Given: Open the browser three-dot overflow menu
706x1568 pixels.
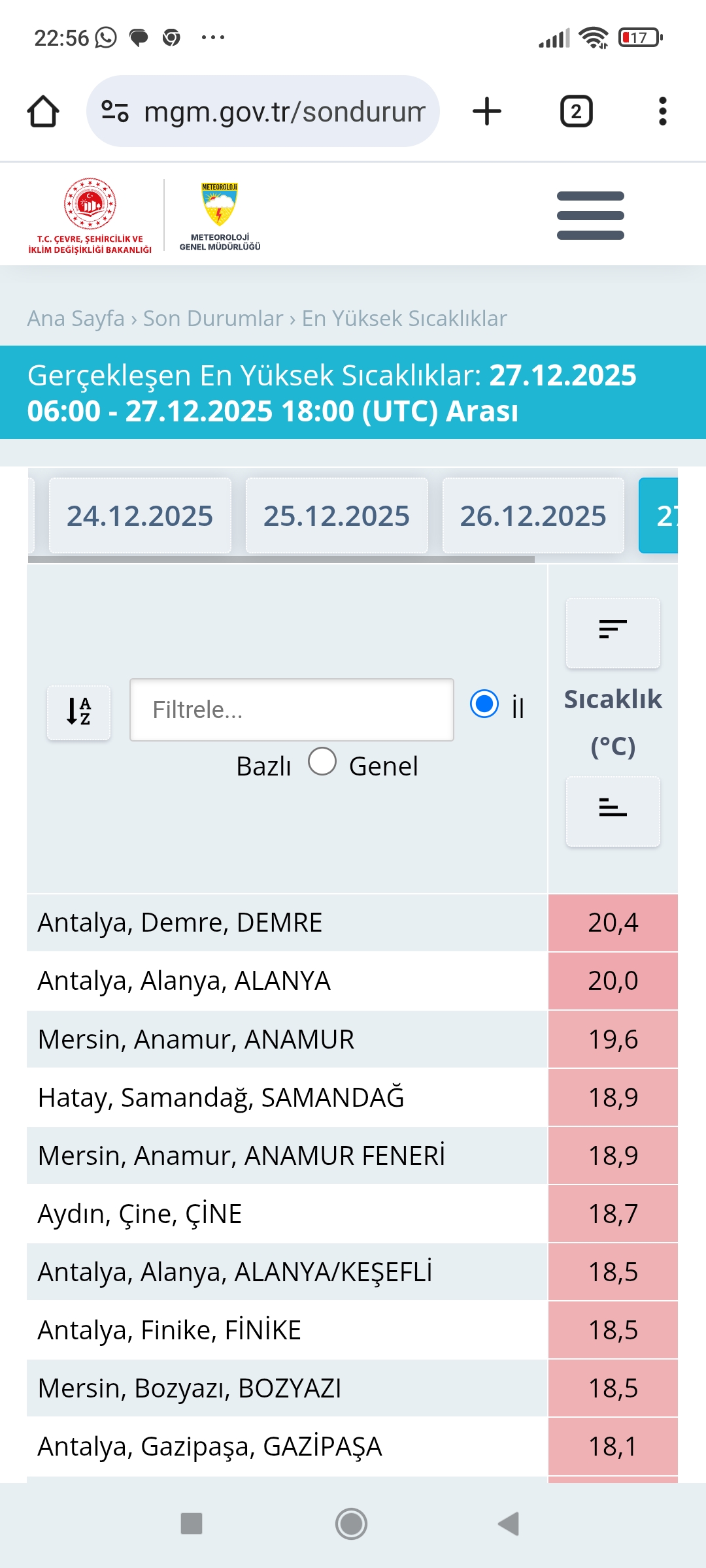Looking at the screenshot, I should (662, 111).
